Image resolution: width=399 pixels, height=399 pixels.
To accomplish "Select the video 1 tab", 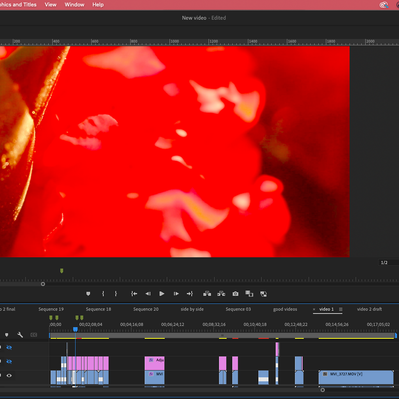I will (x=326, y=309).
